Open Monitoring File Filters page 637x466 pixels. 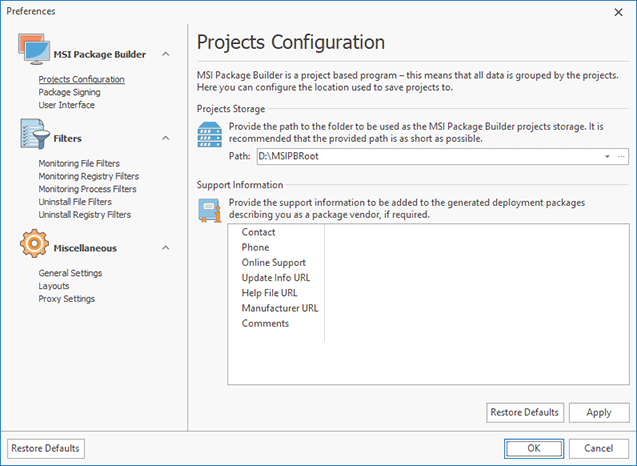coord(79,163)
